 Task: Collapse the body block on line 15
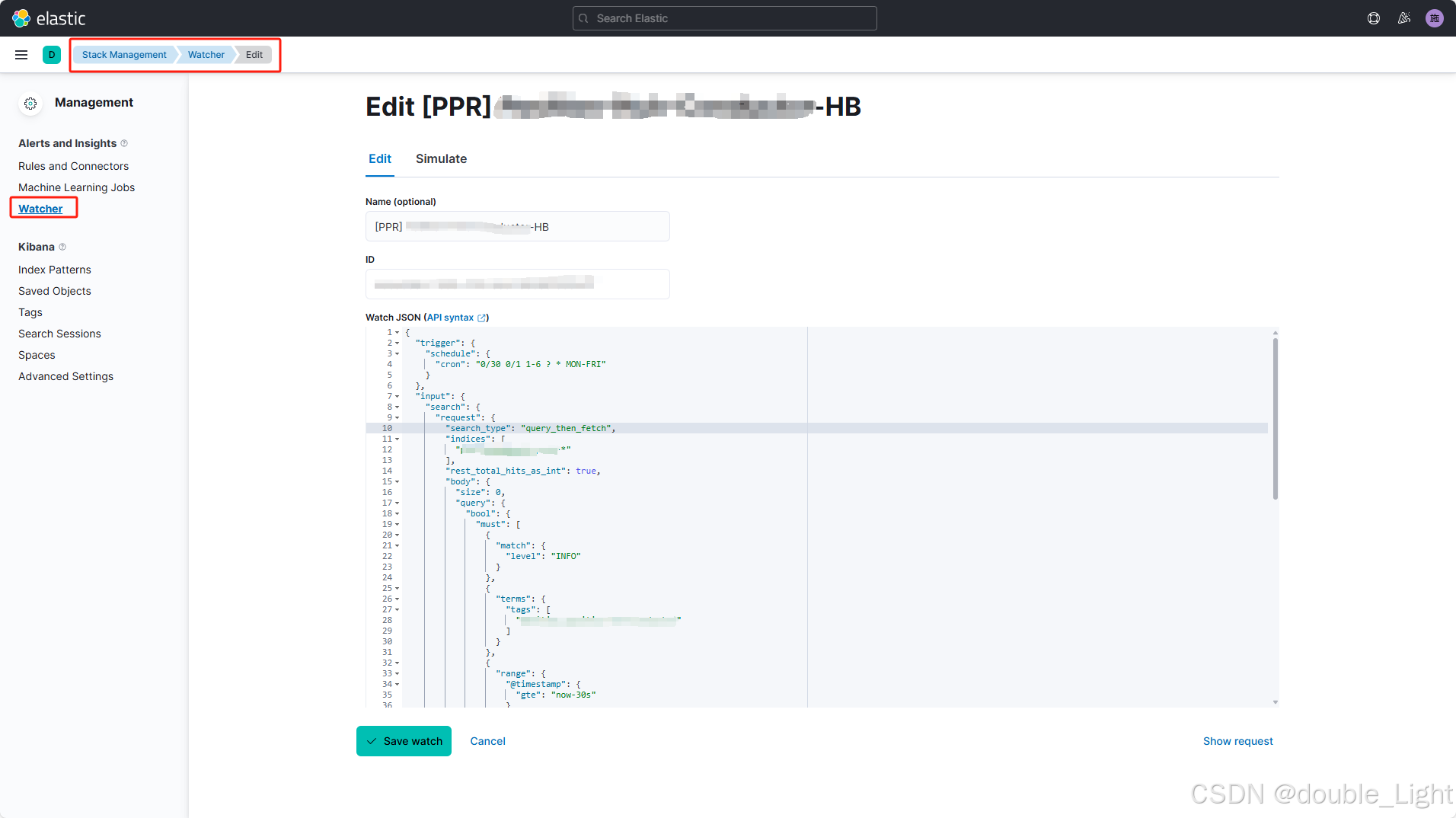(x=397, y=482)
